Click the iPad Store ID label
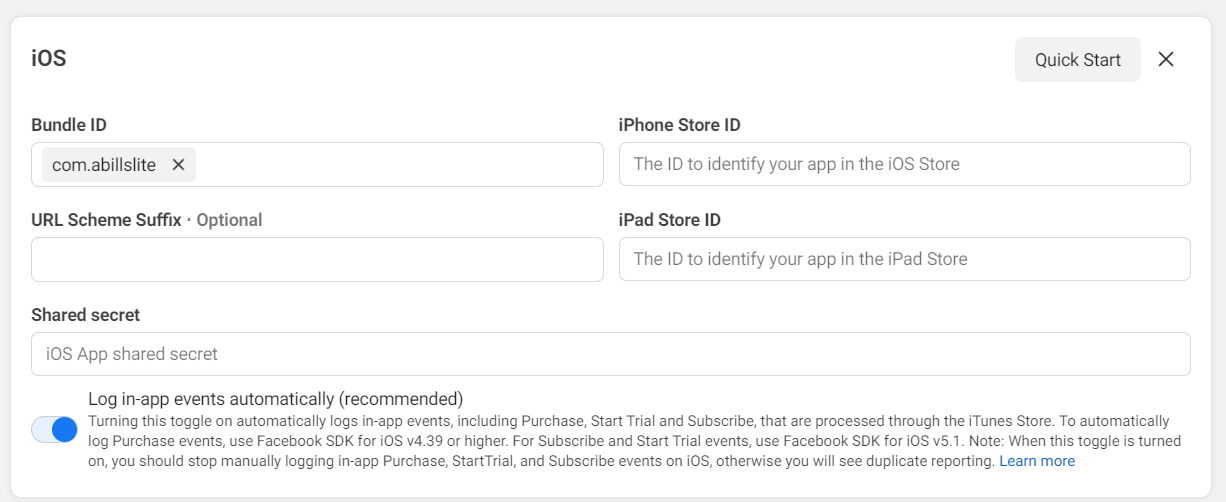Image resolution: width=1226 pixels, height=502 pixels. click(x=670, y=220)
